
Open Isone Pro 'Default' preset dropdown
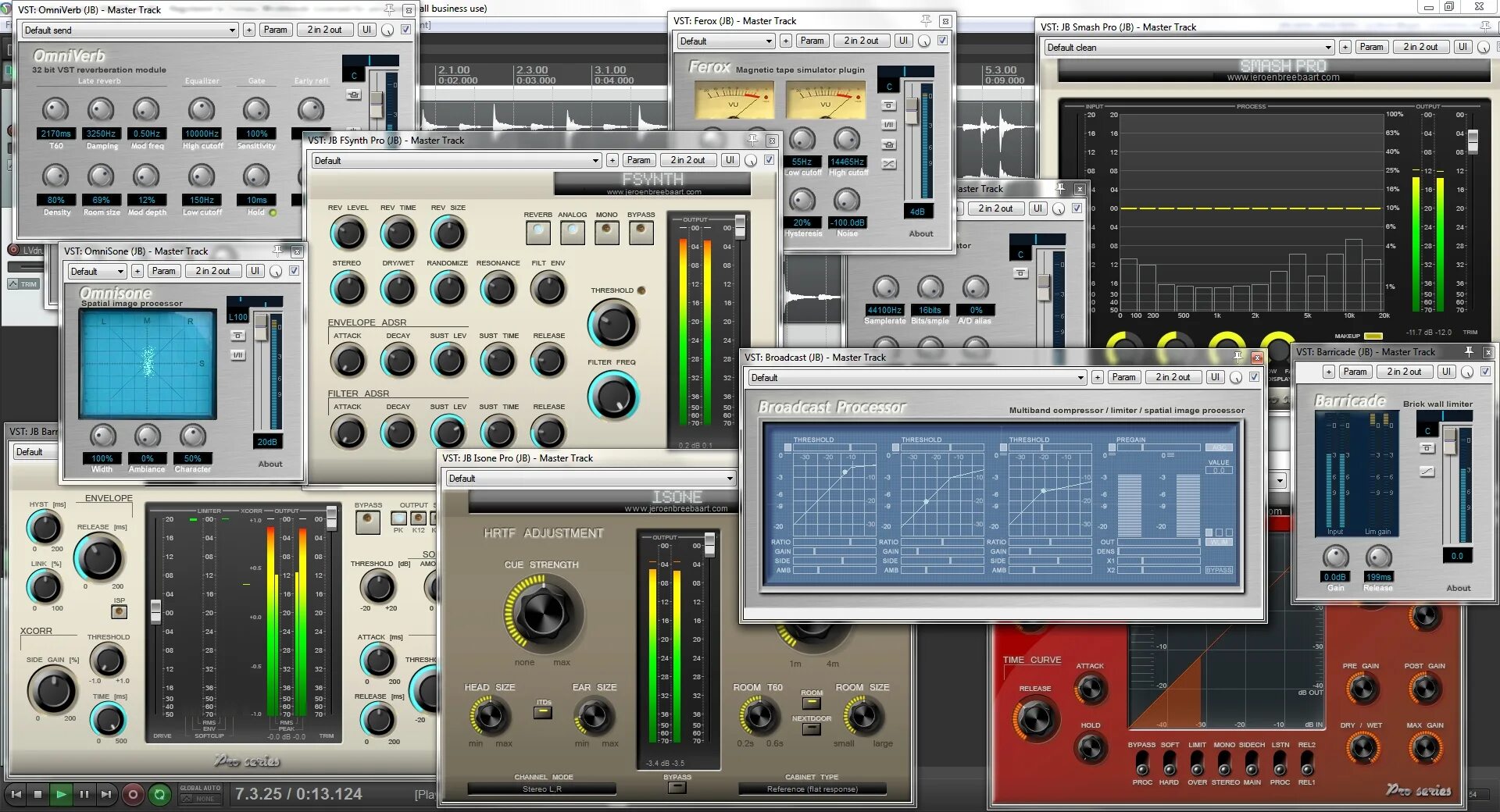tap(591, 478)
